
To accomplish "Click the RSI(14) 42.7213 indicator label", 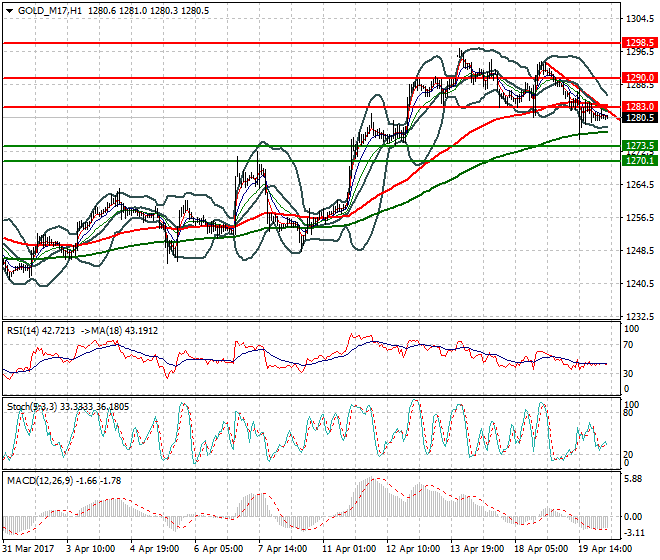I will click(x=41, y=331).
